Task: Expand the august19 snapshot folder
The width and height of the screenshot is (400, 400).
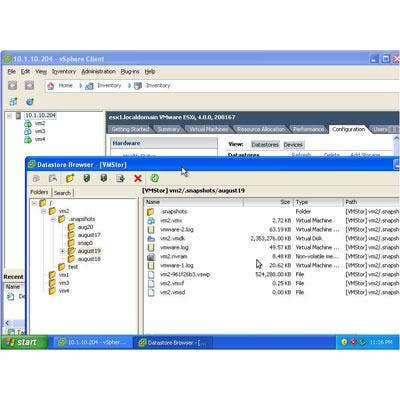Action: [x=62, y=251]
